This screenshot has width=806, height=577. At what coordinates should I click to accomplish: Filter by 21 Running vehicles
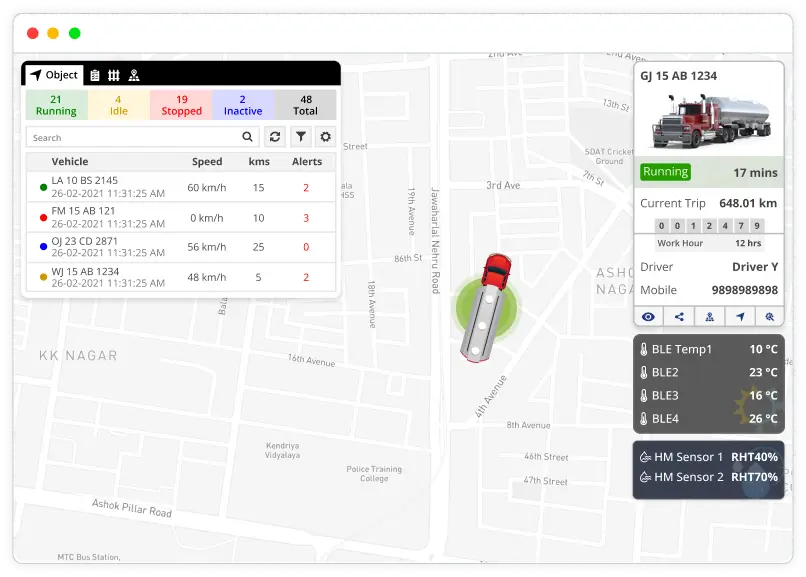(56, 105)
